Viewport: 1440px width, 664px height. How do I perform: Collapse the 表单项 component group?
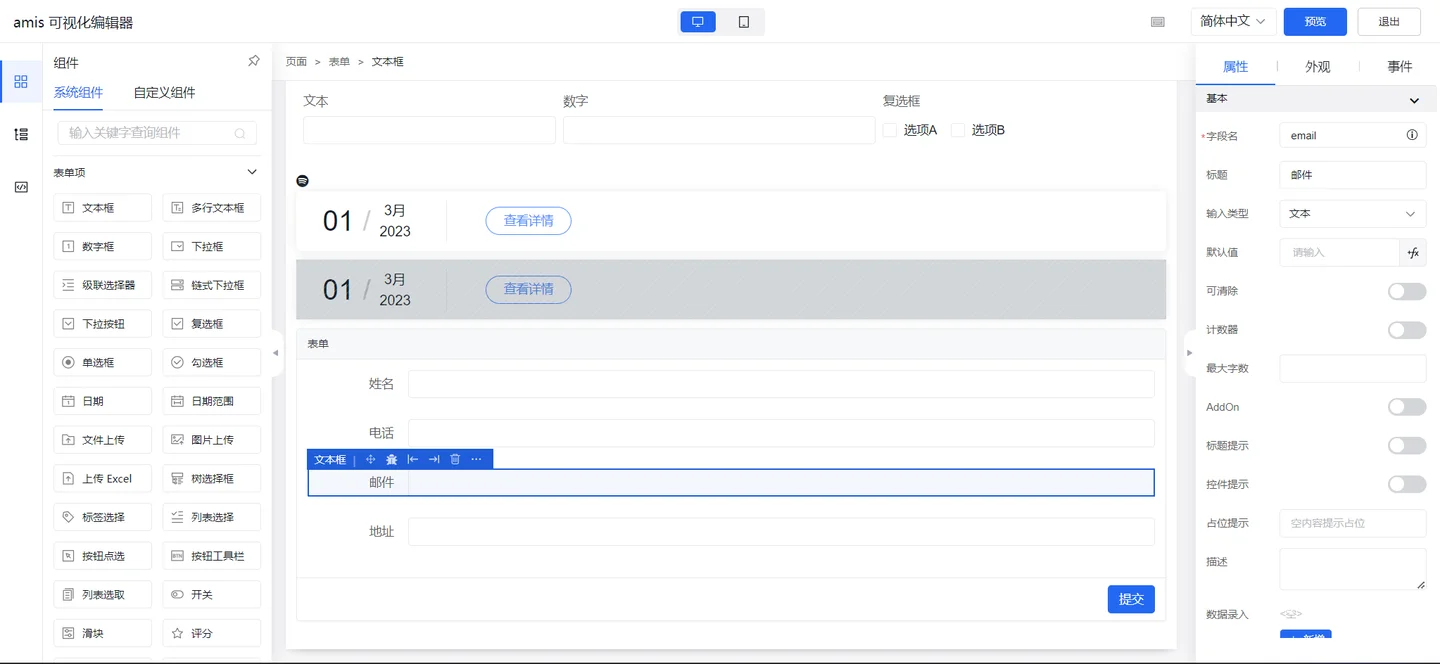click(x=252, y=172)
